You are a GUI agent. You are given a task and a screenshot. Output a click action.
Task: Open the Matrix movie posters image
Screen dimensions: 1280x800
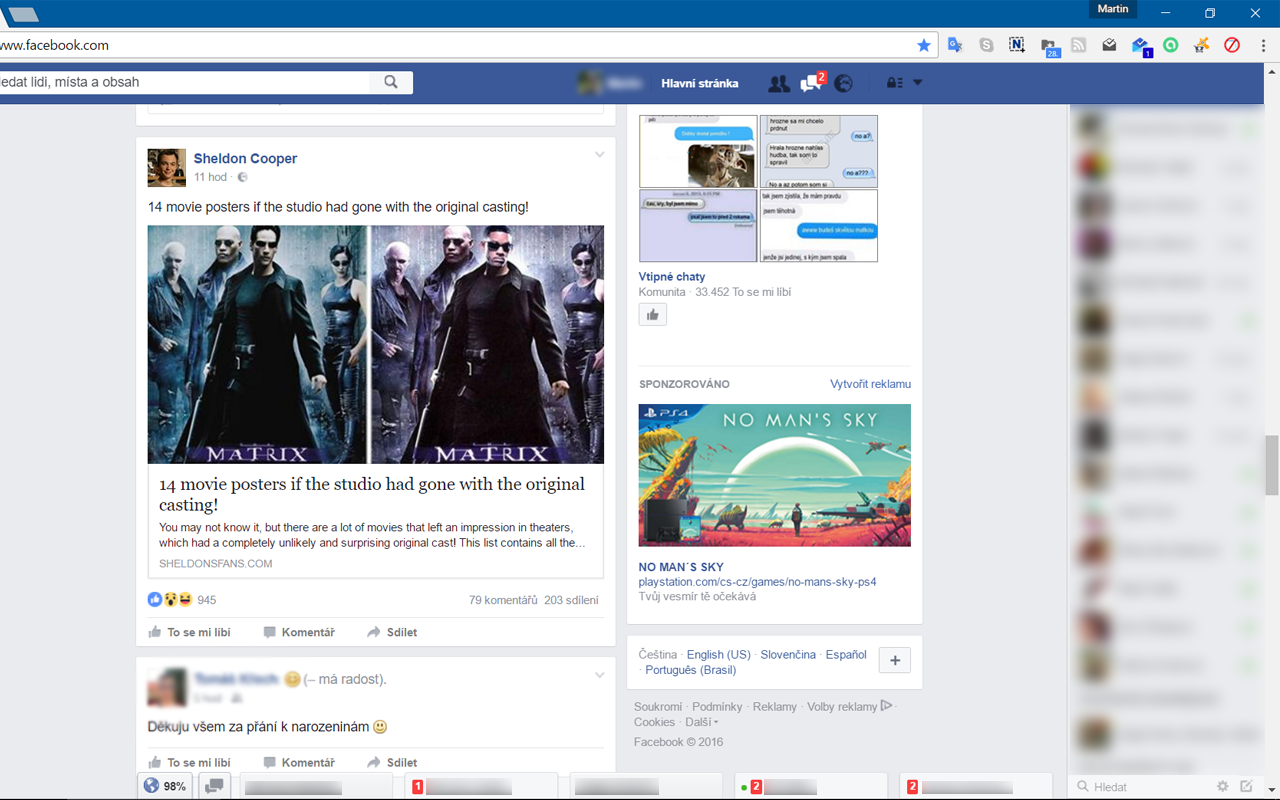[x=376, y=344]
